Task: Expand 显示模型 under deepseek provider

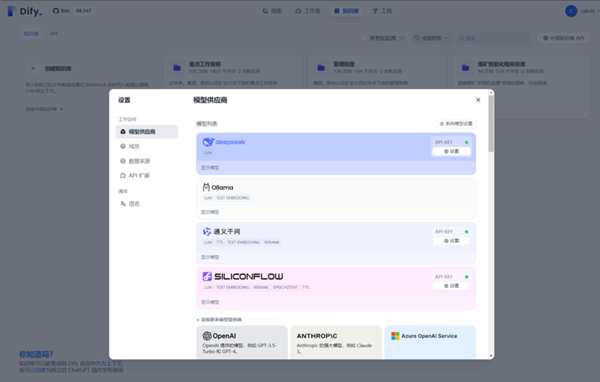Action: (210, 168)
